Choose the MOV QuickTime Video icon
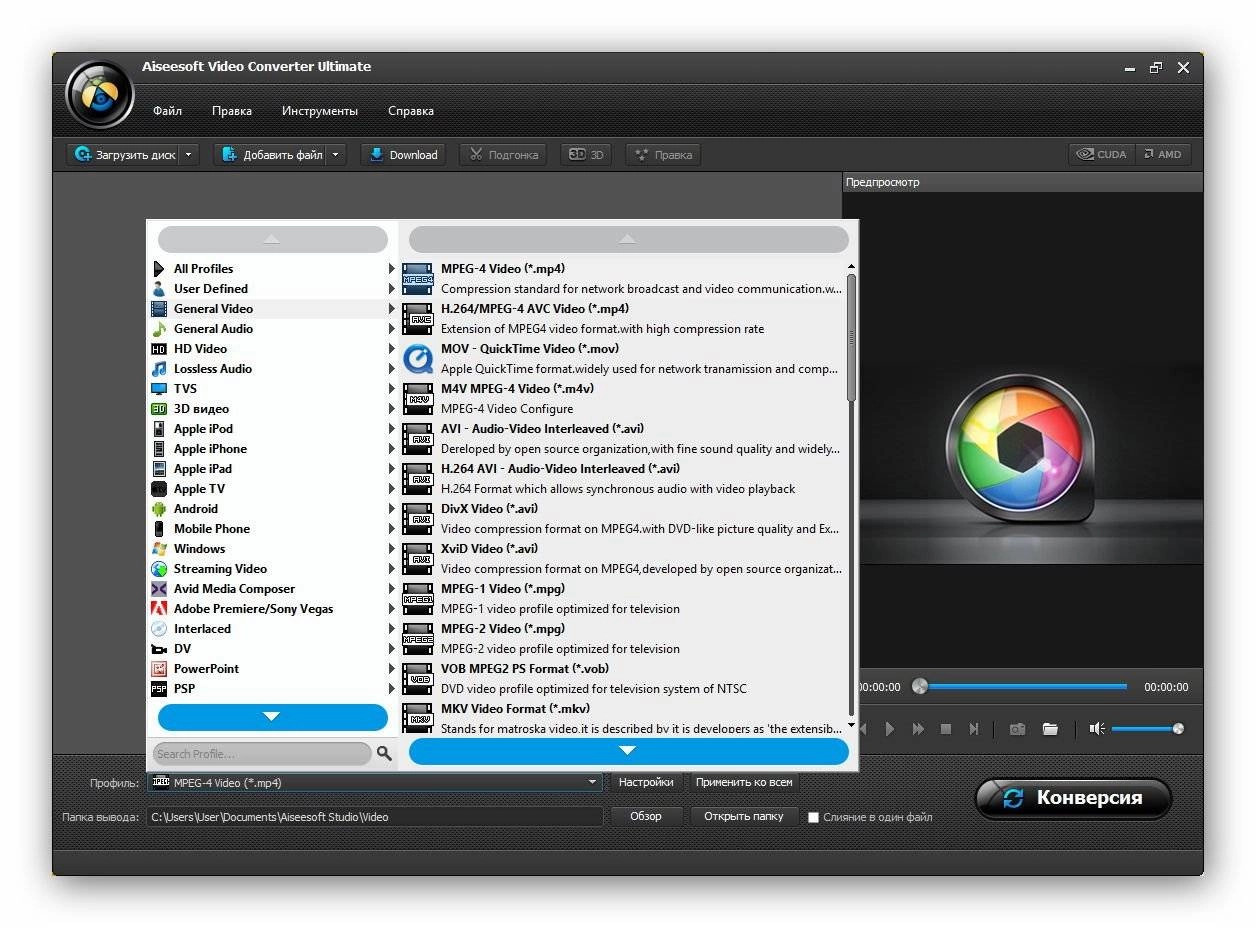Image resolution: width=1256 pixels, height=928 pixels. coord(417,359)
